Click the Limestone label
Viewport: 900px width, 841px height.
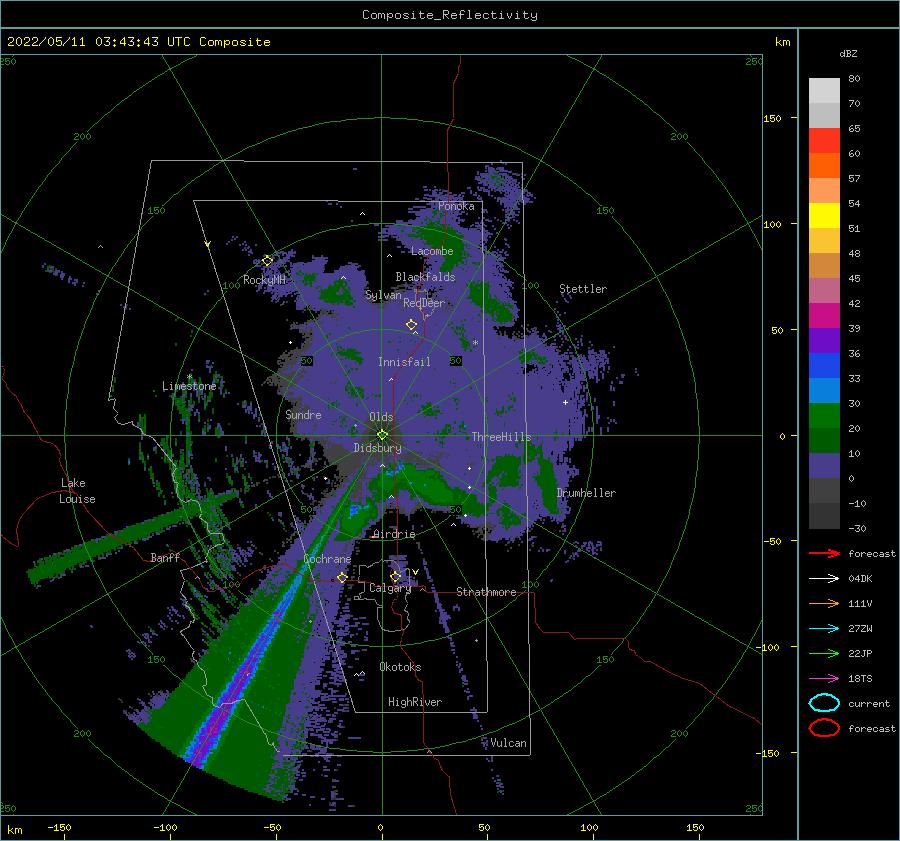coord(189,386)
